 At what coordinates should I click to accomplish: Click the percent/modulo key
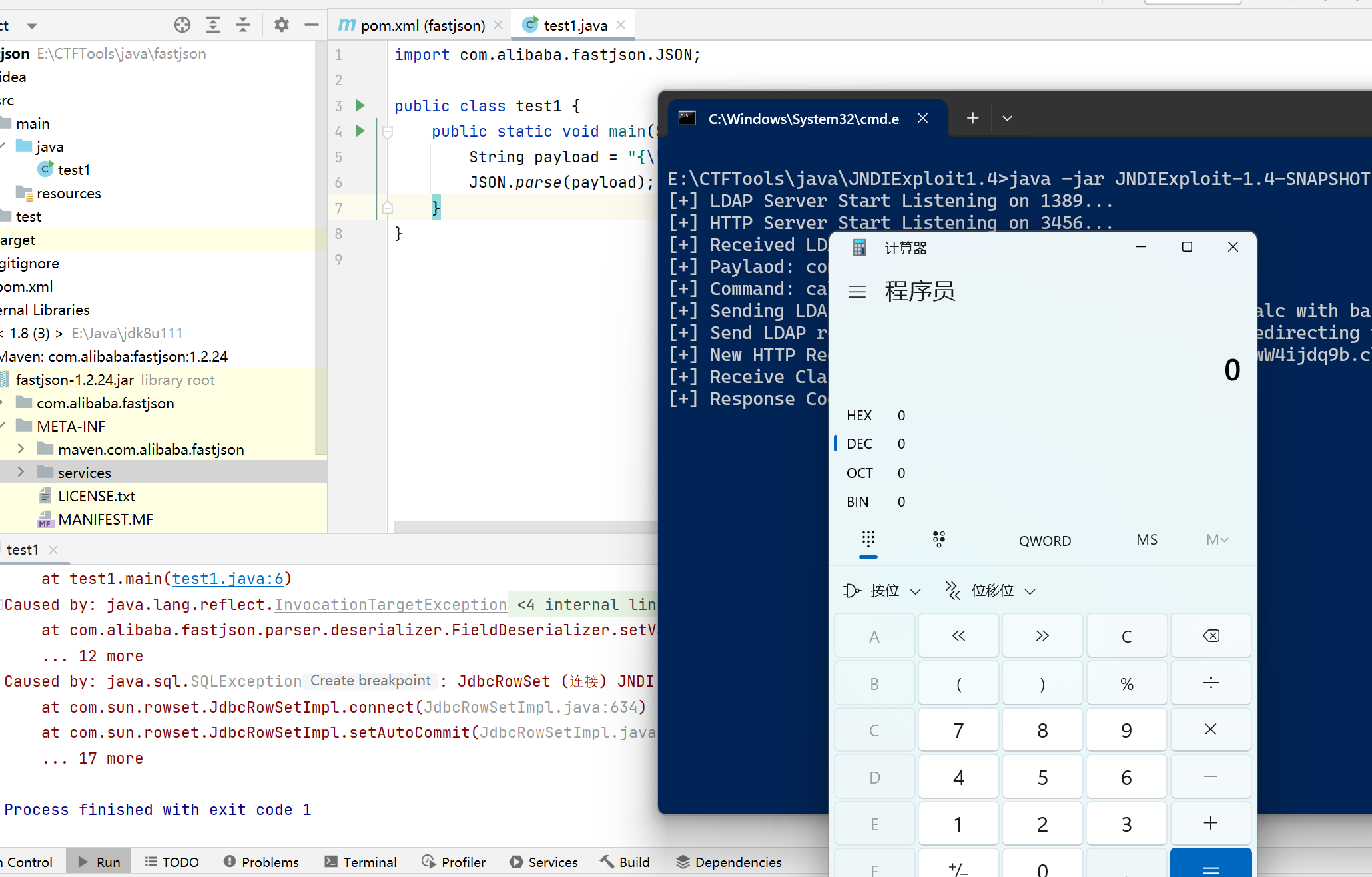coord(1126,683)
